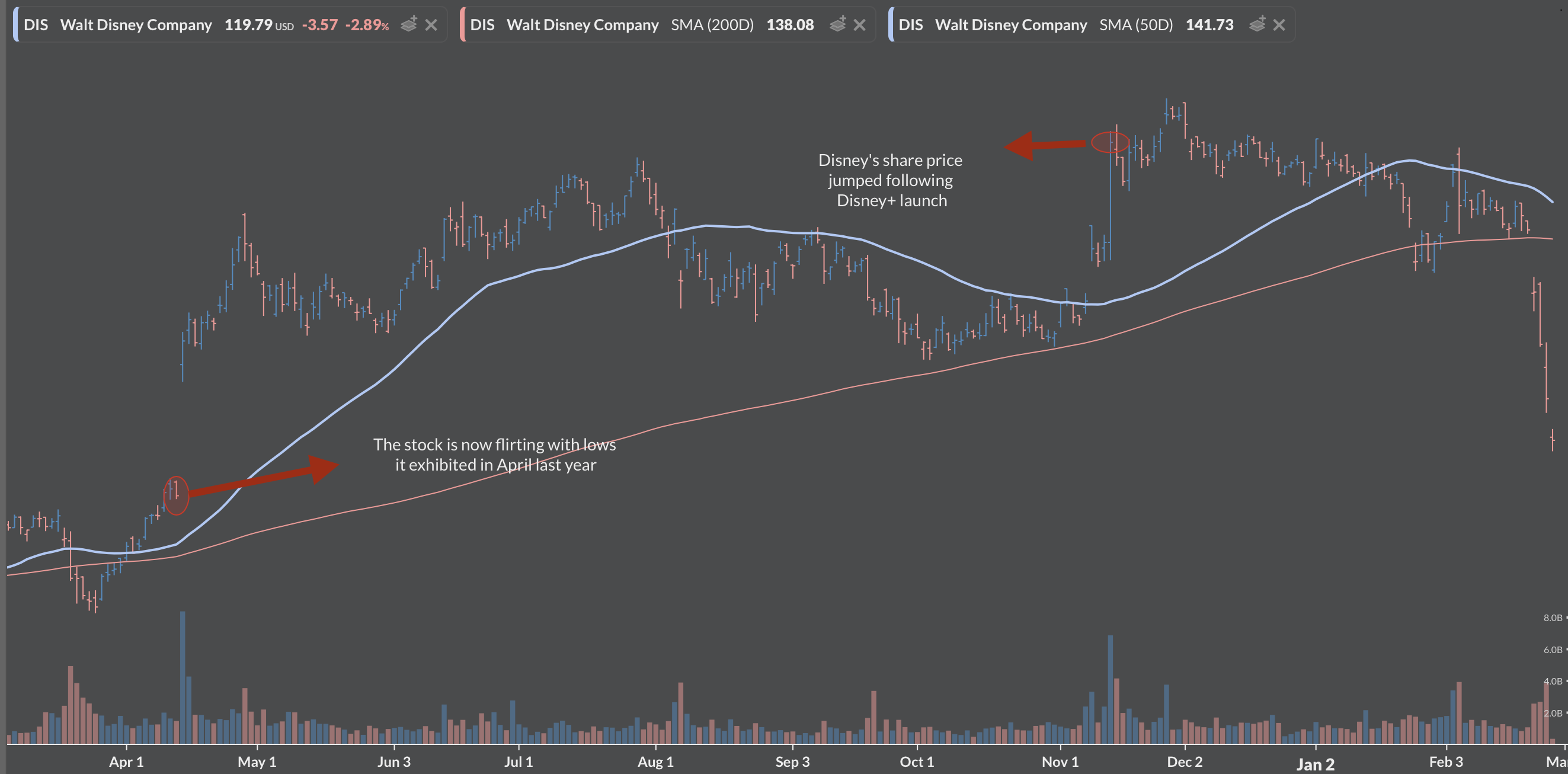Click the blue color bar of DIS price legend
The image size is (1568, 774).
(x=15, y=24)
